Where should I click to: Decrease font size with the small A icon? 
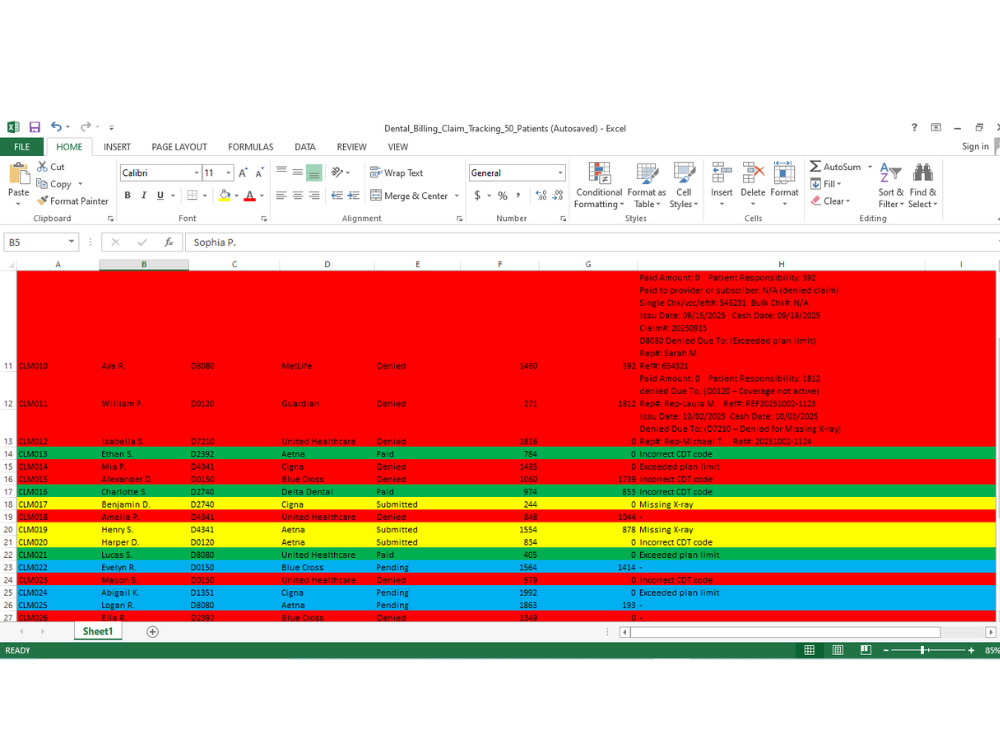tap(259, 173)
